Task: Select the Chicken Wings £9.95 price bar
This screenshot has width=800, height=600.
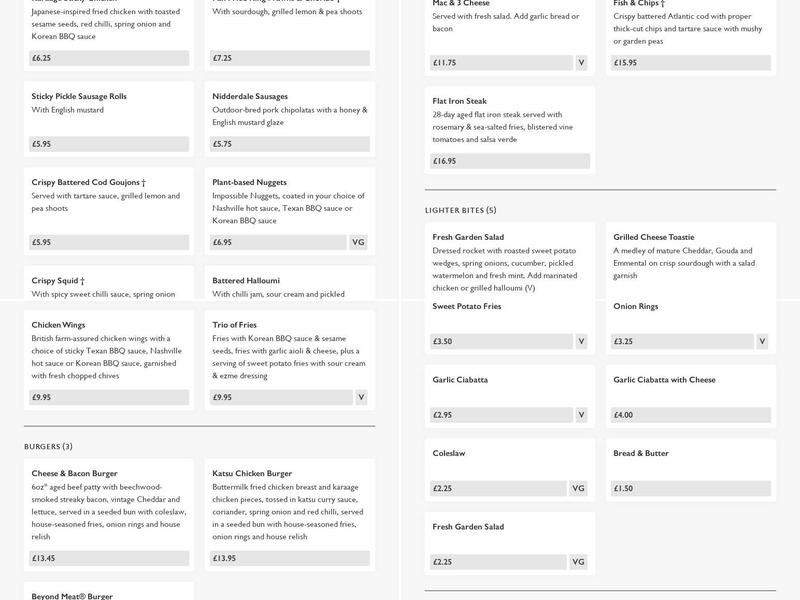Action: tap(109, 397)
